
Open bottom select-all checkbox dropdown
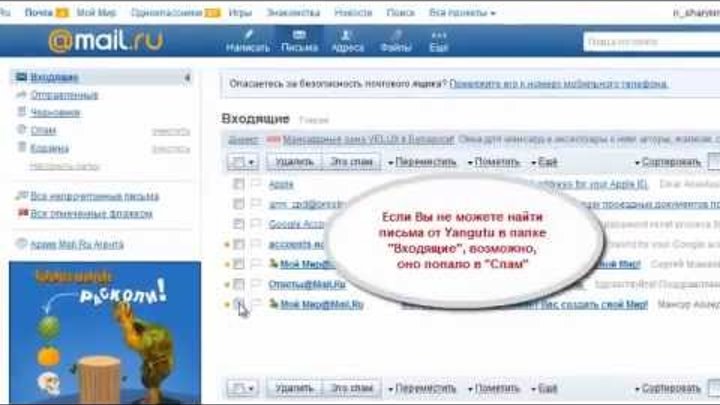pyautogui.click(x=242, y=388)
